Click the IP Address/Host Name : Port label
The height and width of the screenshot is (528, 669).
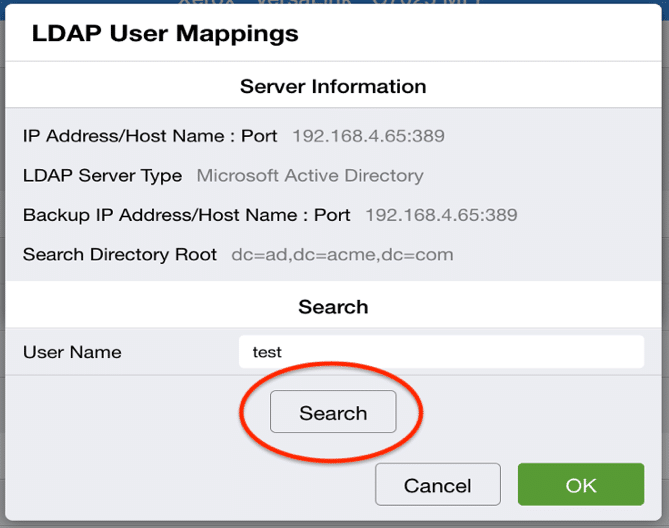point(150,136)
